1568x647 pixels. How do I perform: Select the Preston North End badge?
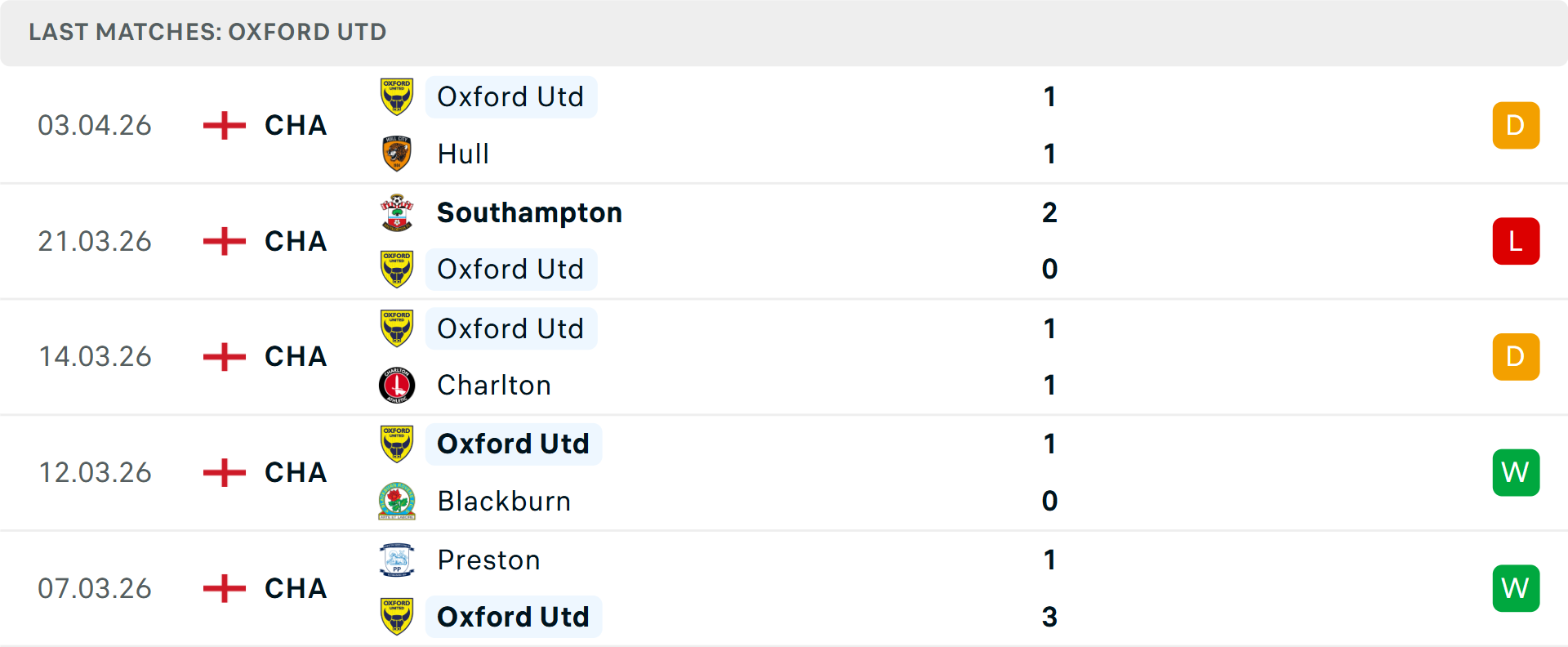click(397, 560)
